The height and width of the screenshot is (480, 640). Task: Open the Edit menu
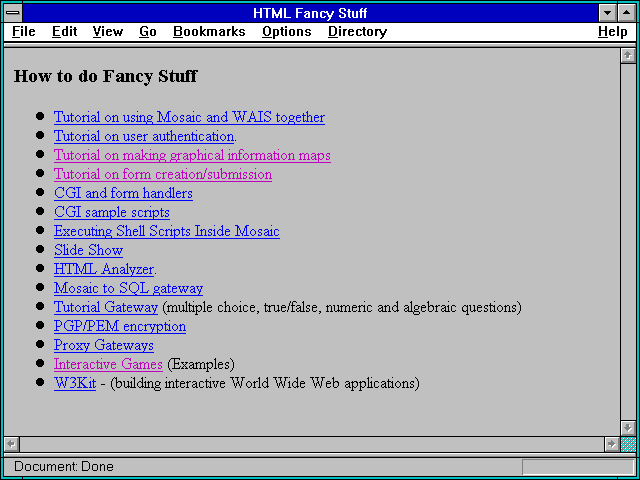coord(64,32)
